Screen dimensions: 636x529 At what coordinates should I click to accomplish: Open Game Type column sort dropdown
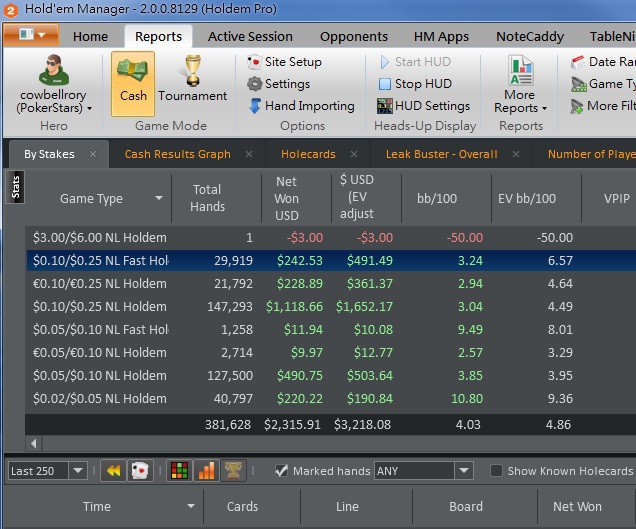159,198
